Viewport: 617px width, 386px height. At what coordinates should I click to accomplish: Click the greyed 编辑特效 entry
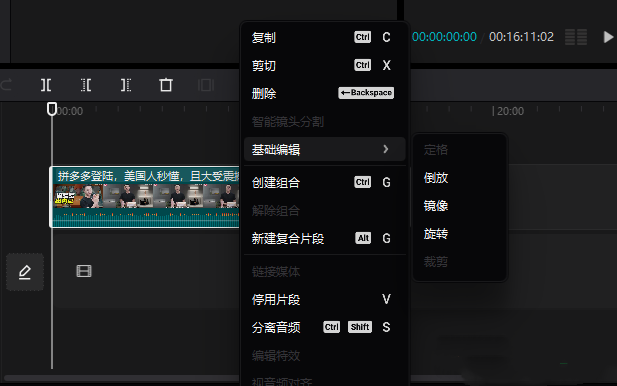(325, 355)
